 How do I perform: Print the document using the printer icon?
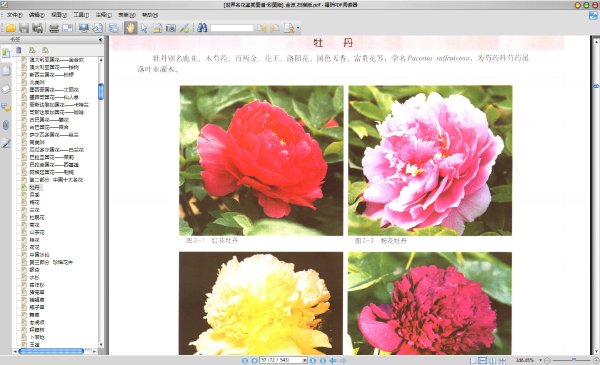tap(54, 28)
